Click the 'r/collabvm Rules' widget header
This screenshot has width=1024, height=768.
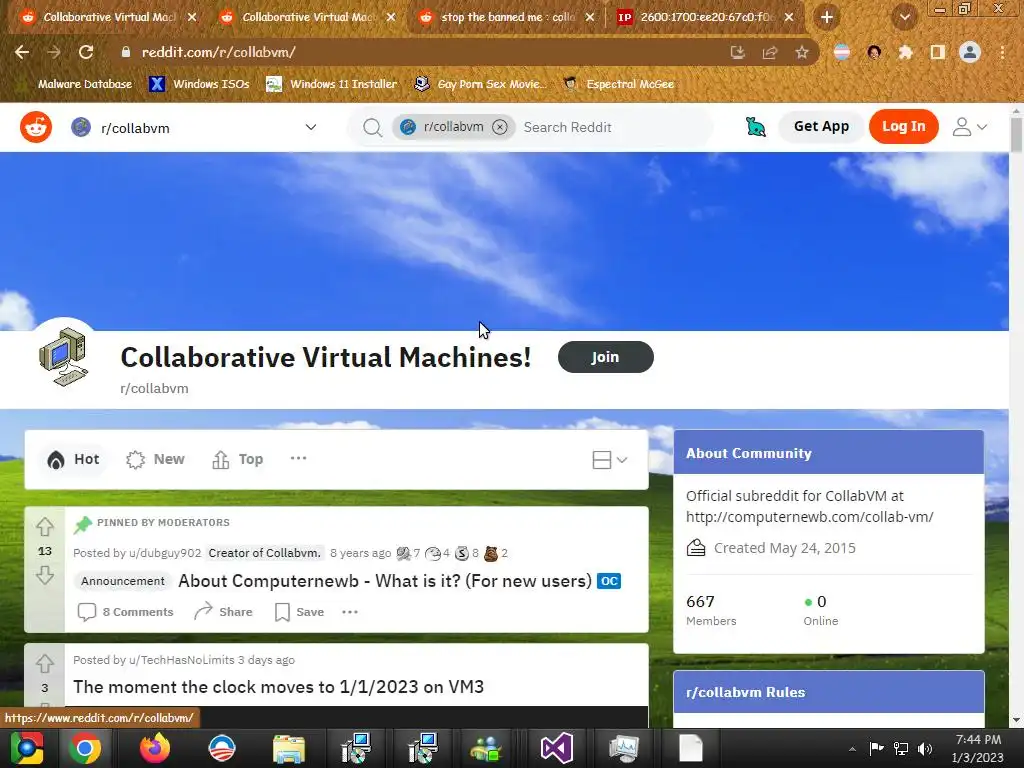828,692
